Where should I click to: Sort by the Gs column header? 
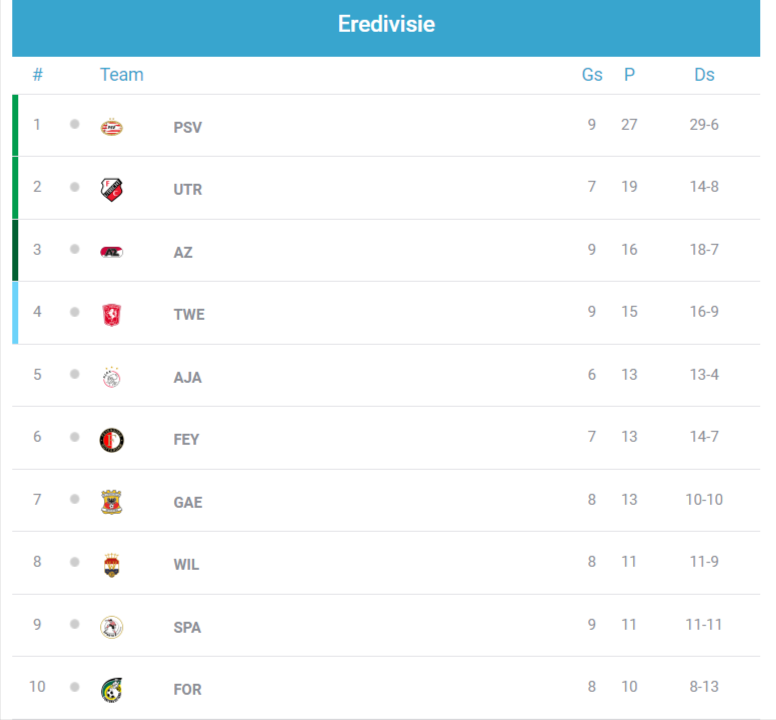click(592, 74)
